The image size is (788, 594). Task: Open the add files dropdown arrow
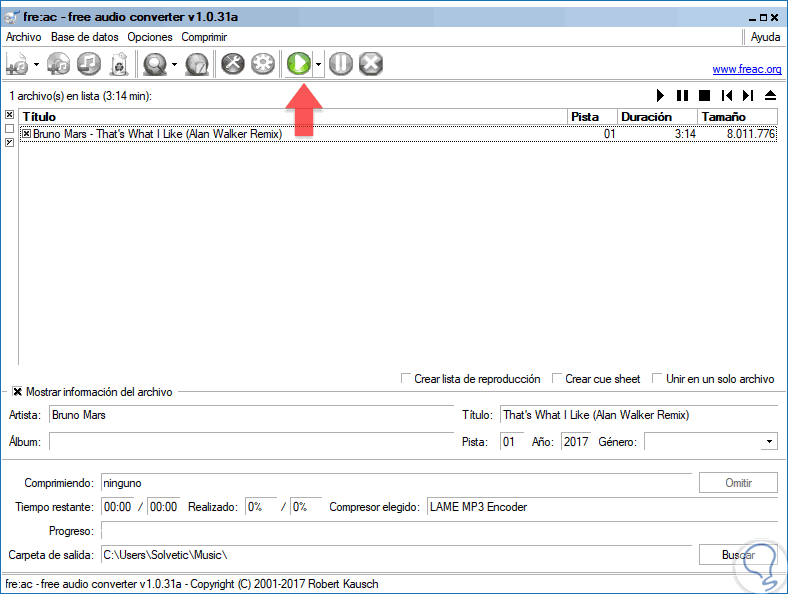tap(36, 64)
